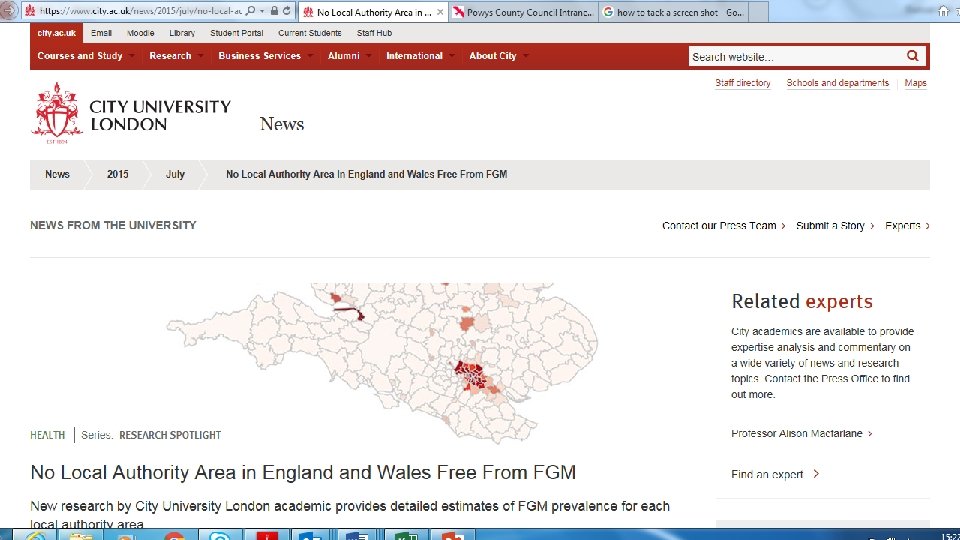Expand the About City menu
The width and height of the screenshot is (960, 540).
click(498, 56)
